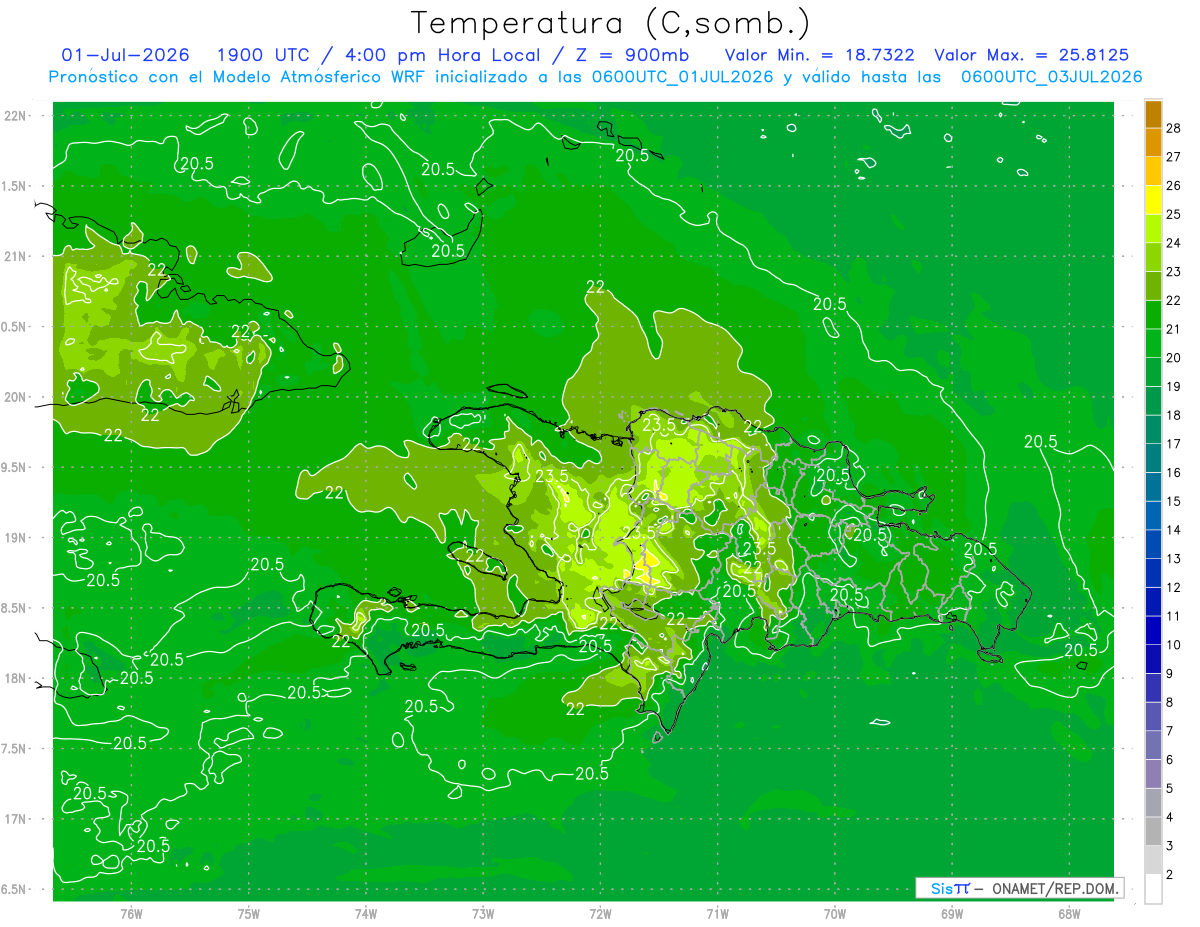Click longitude axis label "69W"
Image resolution: width=1200 pixels, height=927 pixels.
952,913
